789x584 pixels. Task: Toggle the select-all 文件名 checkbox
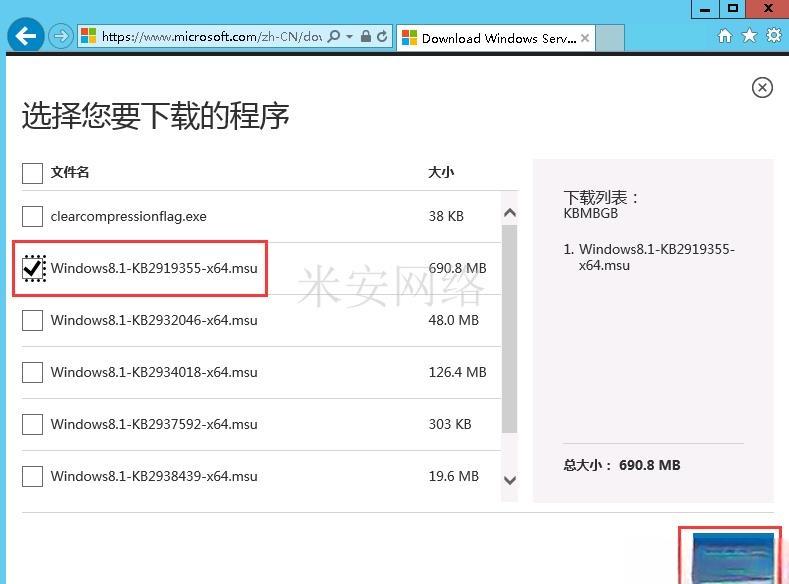(32, 173)
